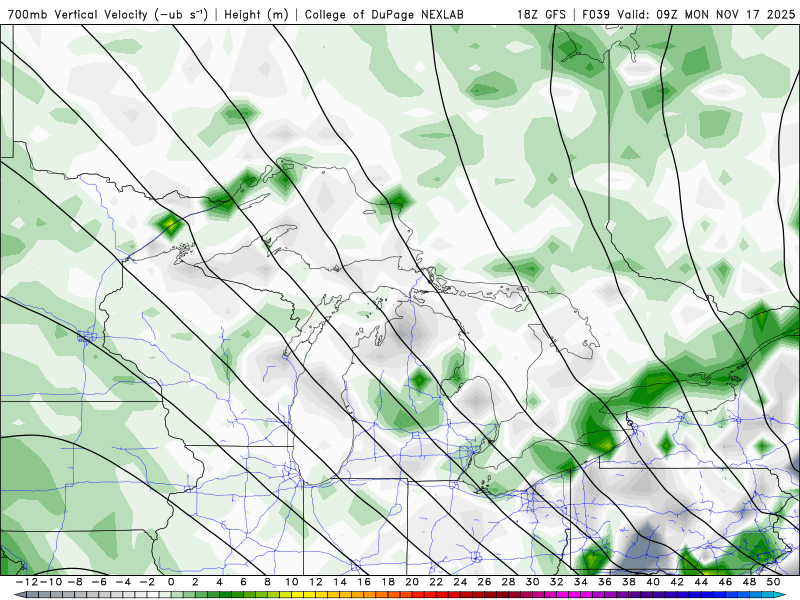Click the '20' color scale label

412,582
